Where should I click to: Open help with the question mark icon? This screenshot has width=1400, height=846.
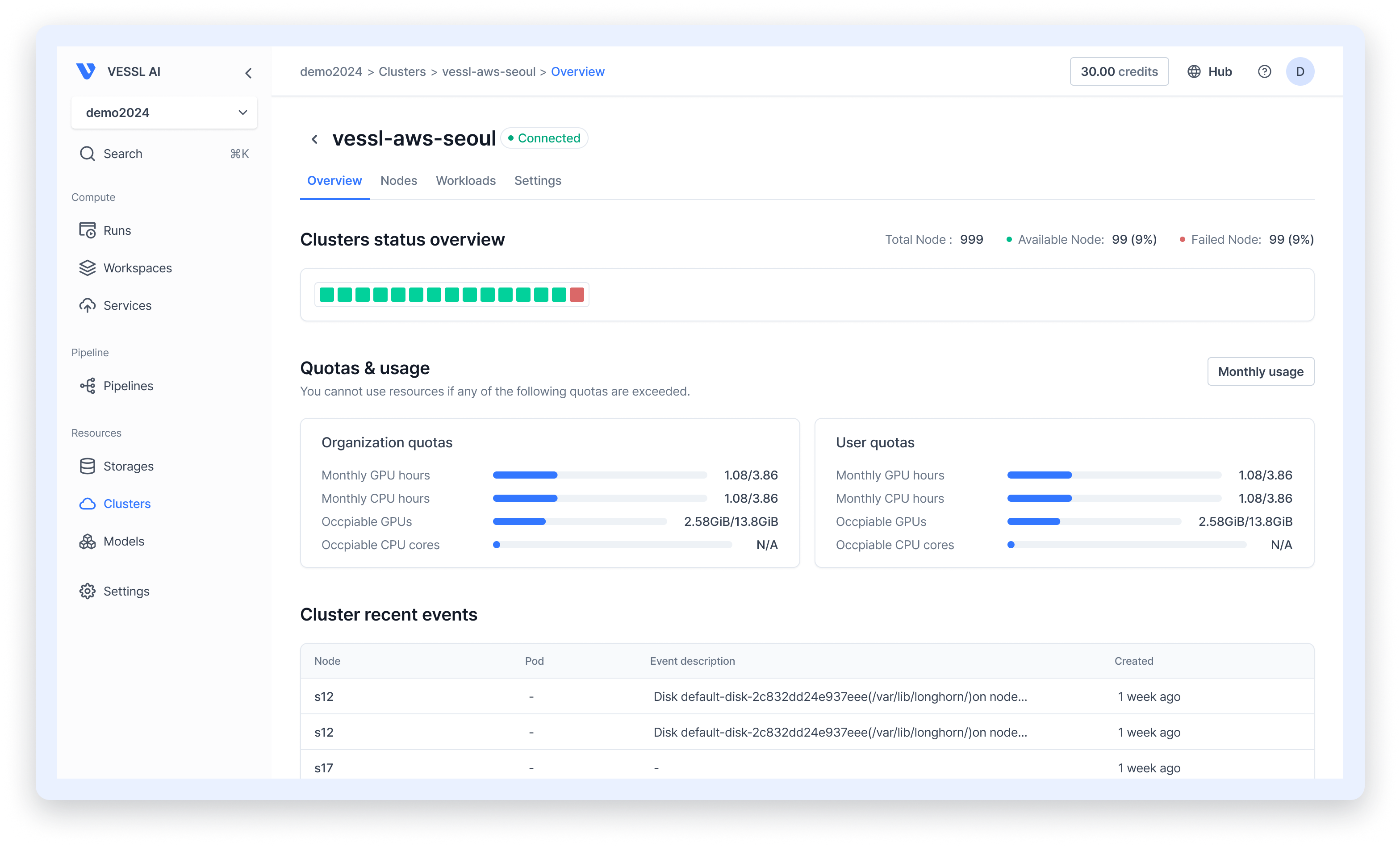click(x=1264, y=71)
